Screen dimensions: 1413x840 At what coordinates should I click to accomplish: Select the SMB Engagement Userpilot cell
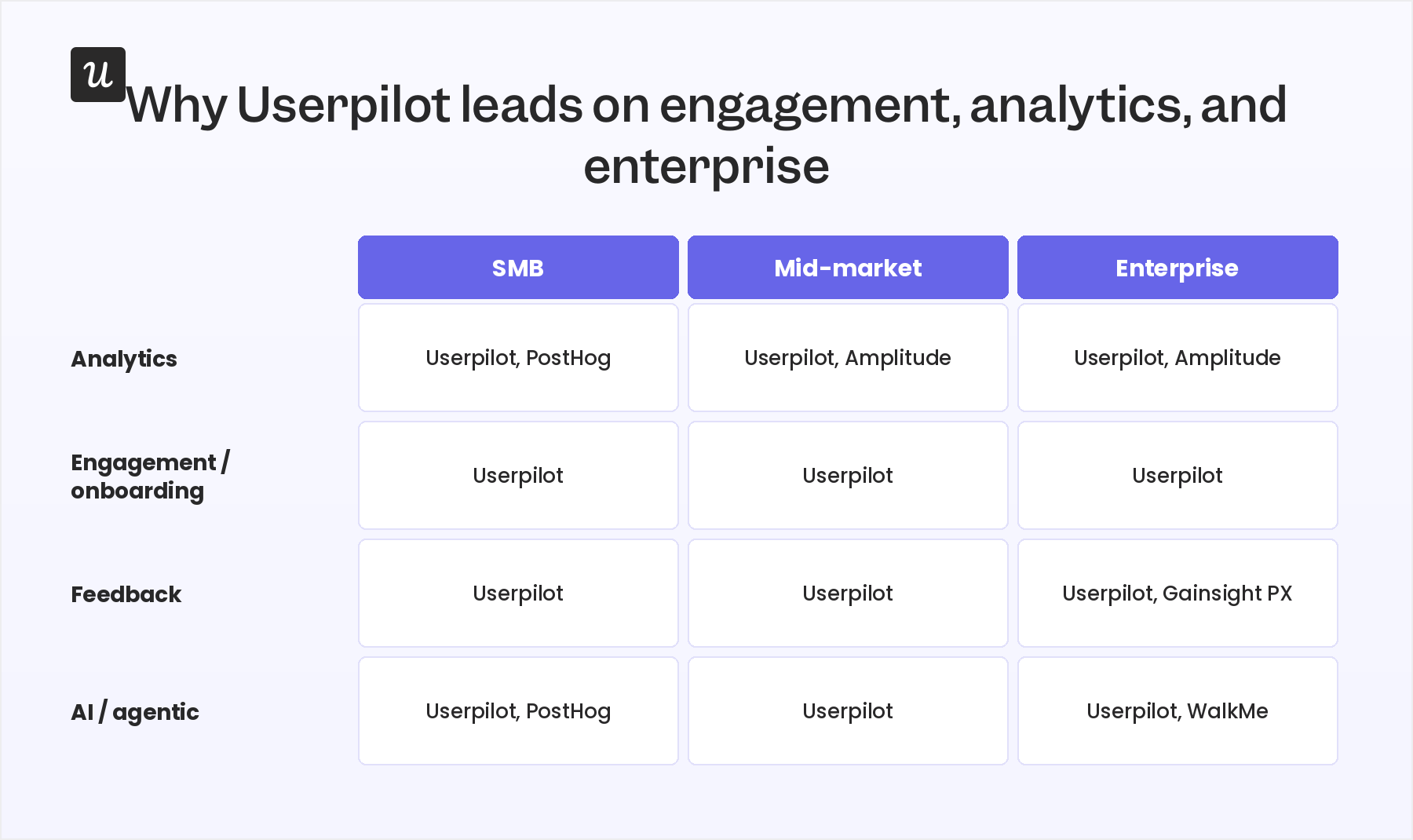518,476
